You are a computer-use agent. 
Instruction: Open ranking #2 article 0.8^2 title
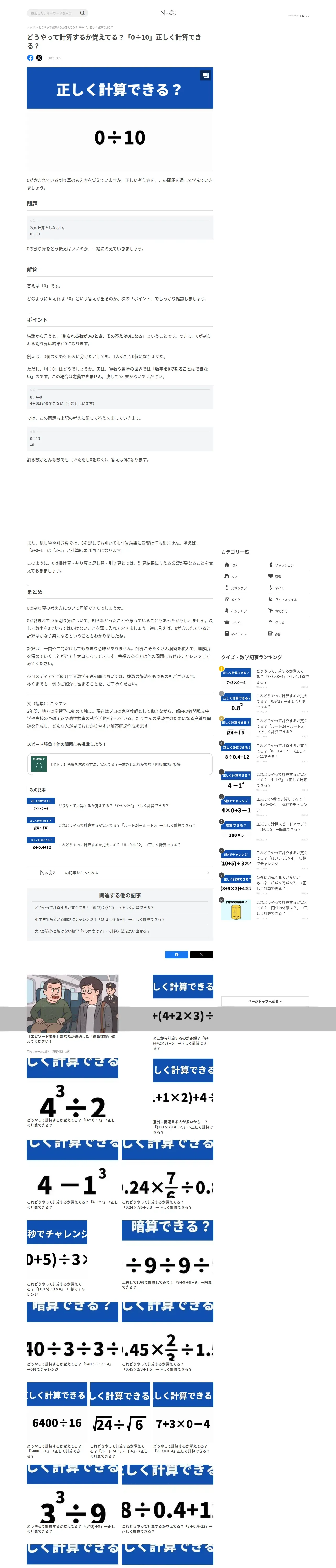[282, 701]
